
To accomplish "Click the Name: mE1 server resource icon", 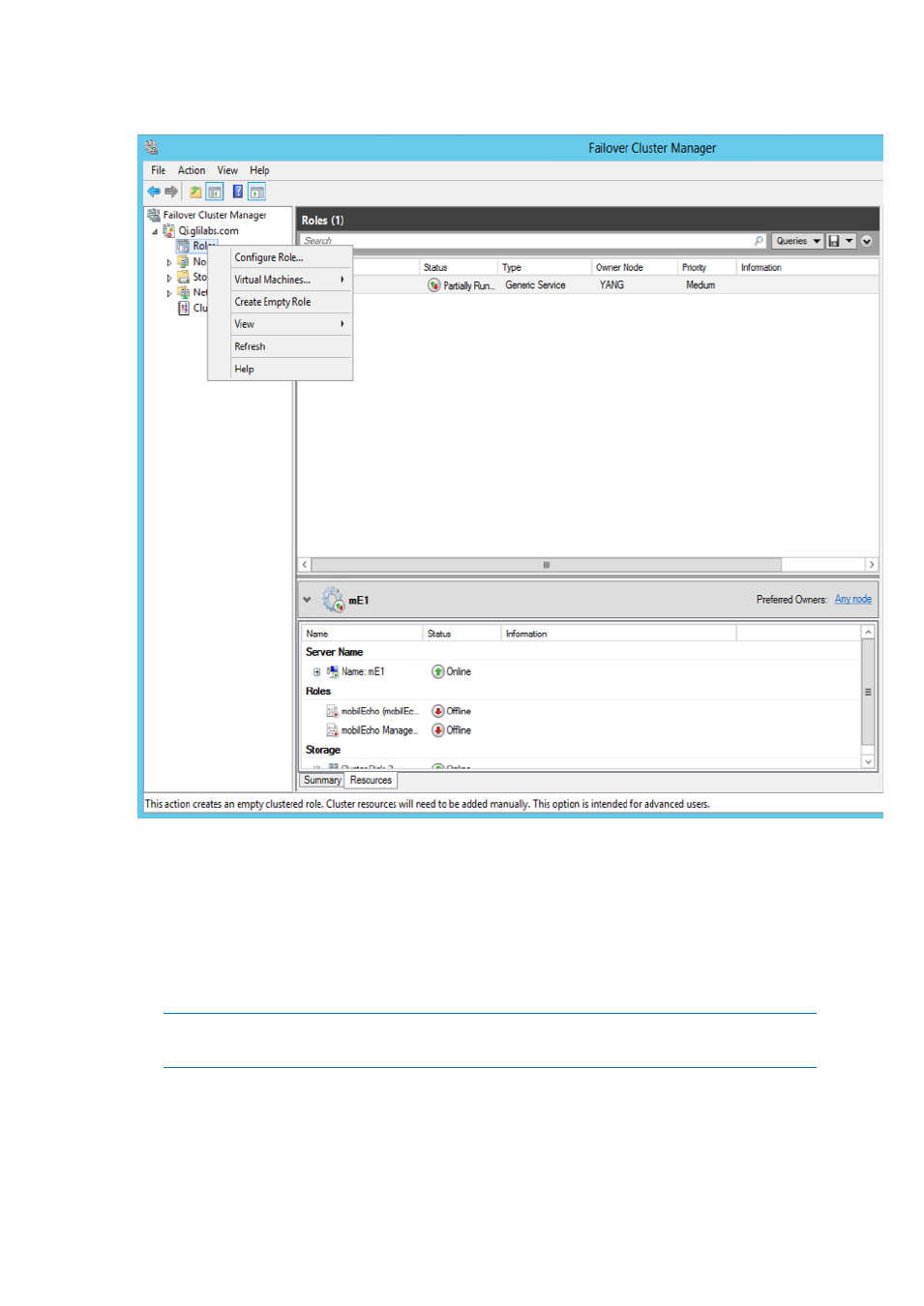I will (x=332, y=671).
